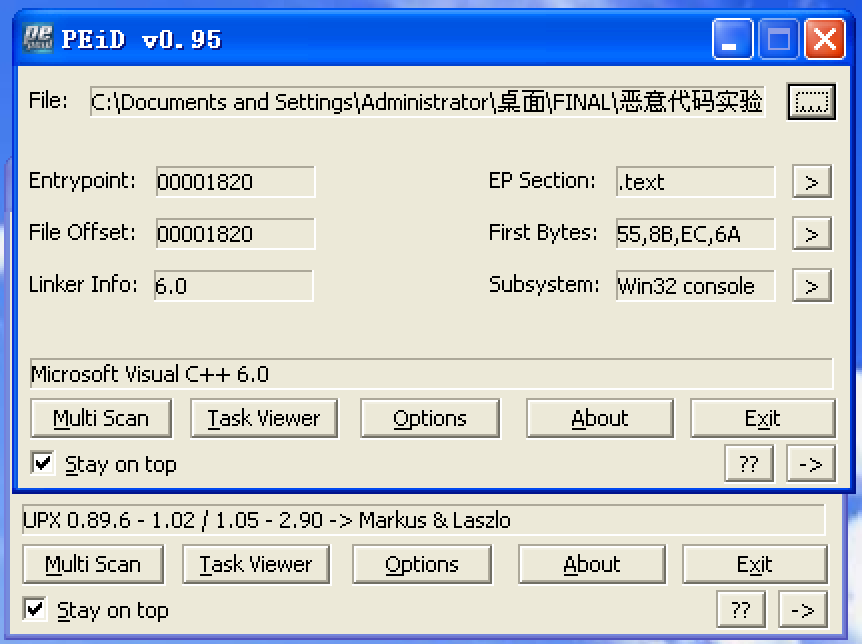Open disassembler arrow beside First Bytes
The image size is (862, 644).
pyautogui.click(x=812, y=234)
